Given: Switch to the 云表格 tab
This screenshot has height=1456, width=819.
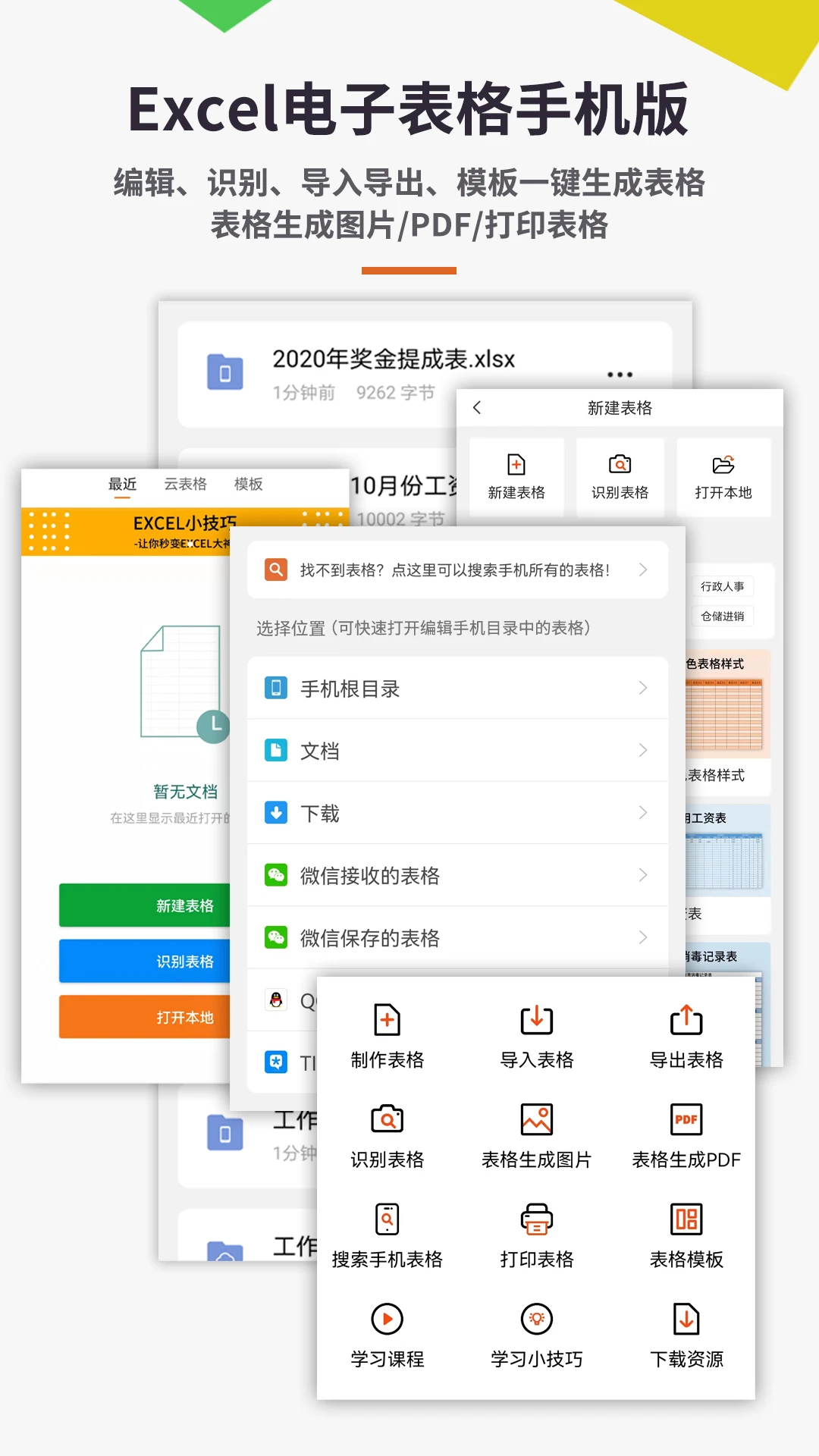Looking at the screenshot, I should 185,484.
